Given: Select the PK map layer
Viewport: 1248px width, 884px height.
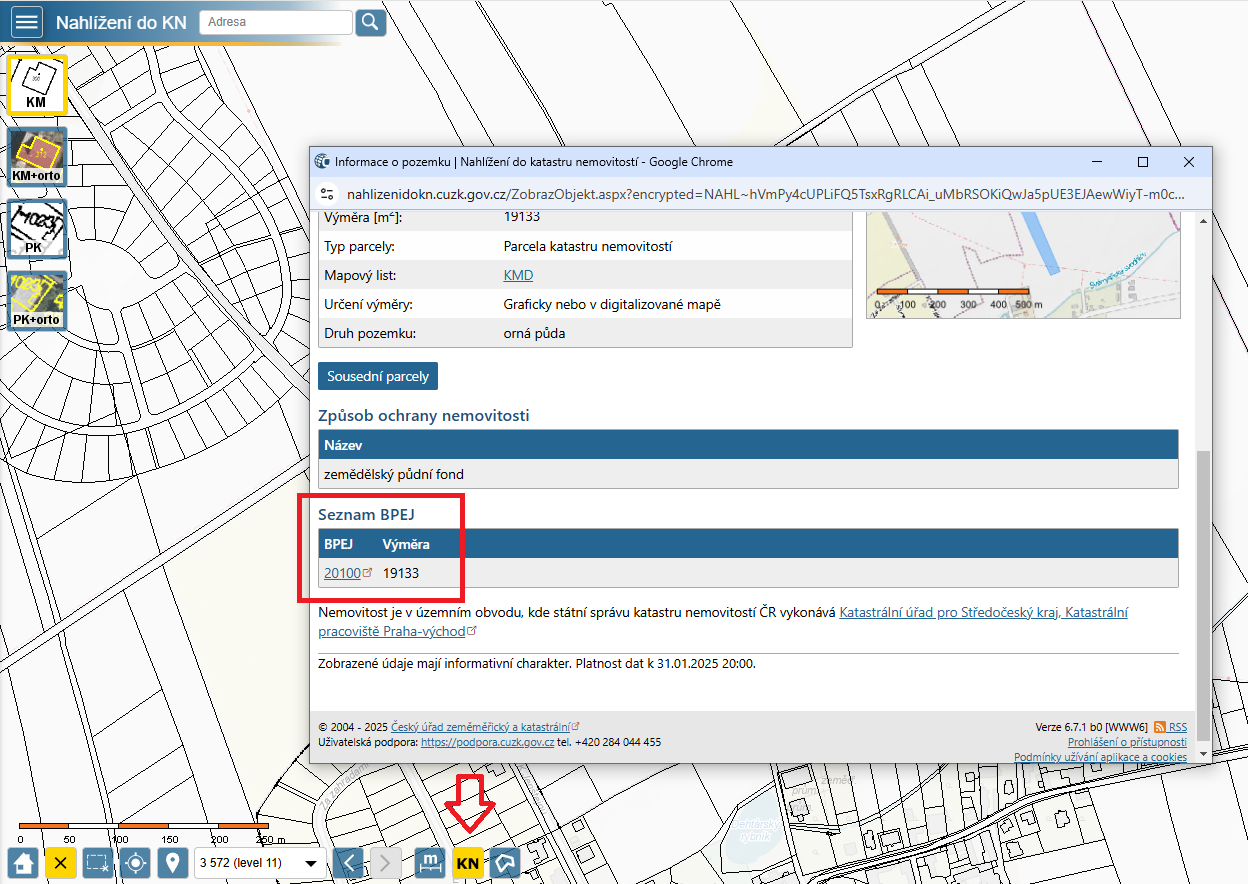Looking at the screenshot, I should tap(37, 230).
